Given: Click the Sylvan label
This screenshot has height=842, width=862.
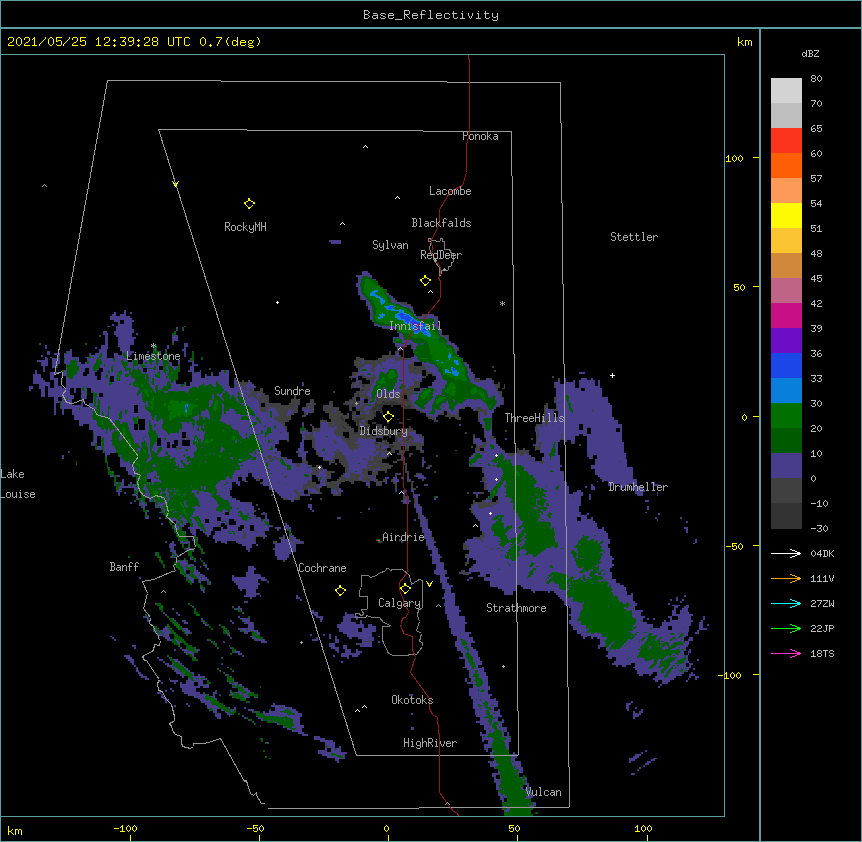Looking at the screenshot, I should [390, 245].
